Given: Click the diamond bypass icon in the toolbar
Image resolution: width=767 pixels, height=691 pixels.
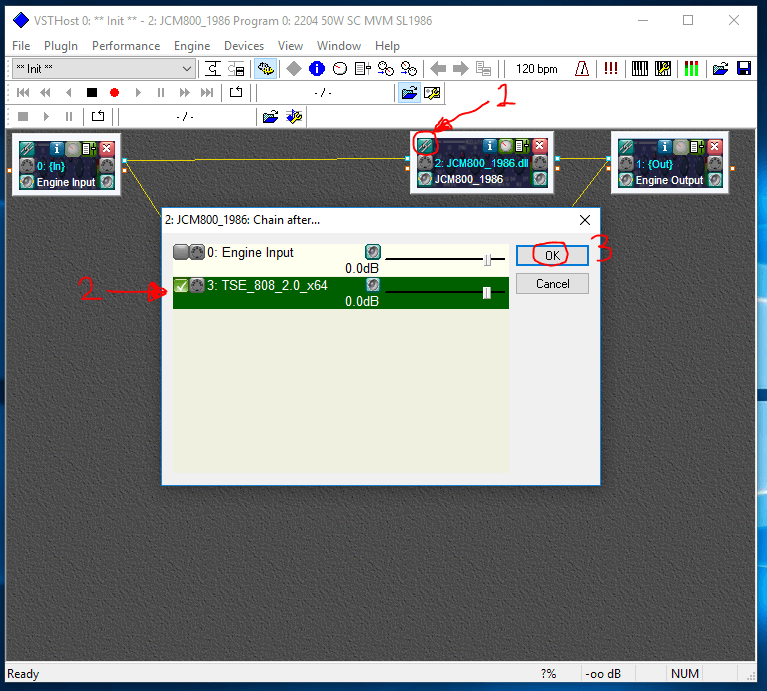Looking at the screenshot, I should click(294, 68).
